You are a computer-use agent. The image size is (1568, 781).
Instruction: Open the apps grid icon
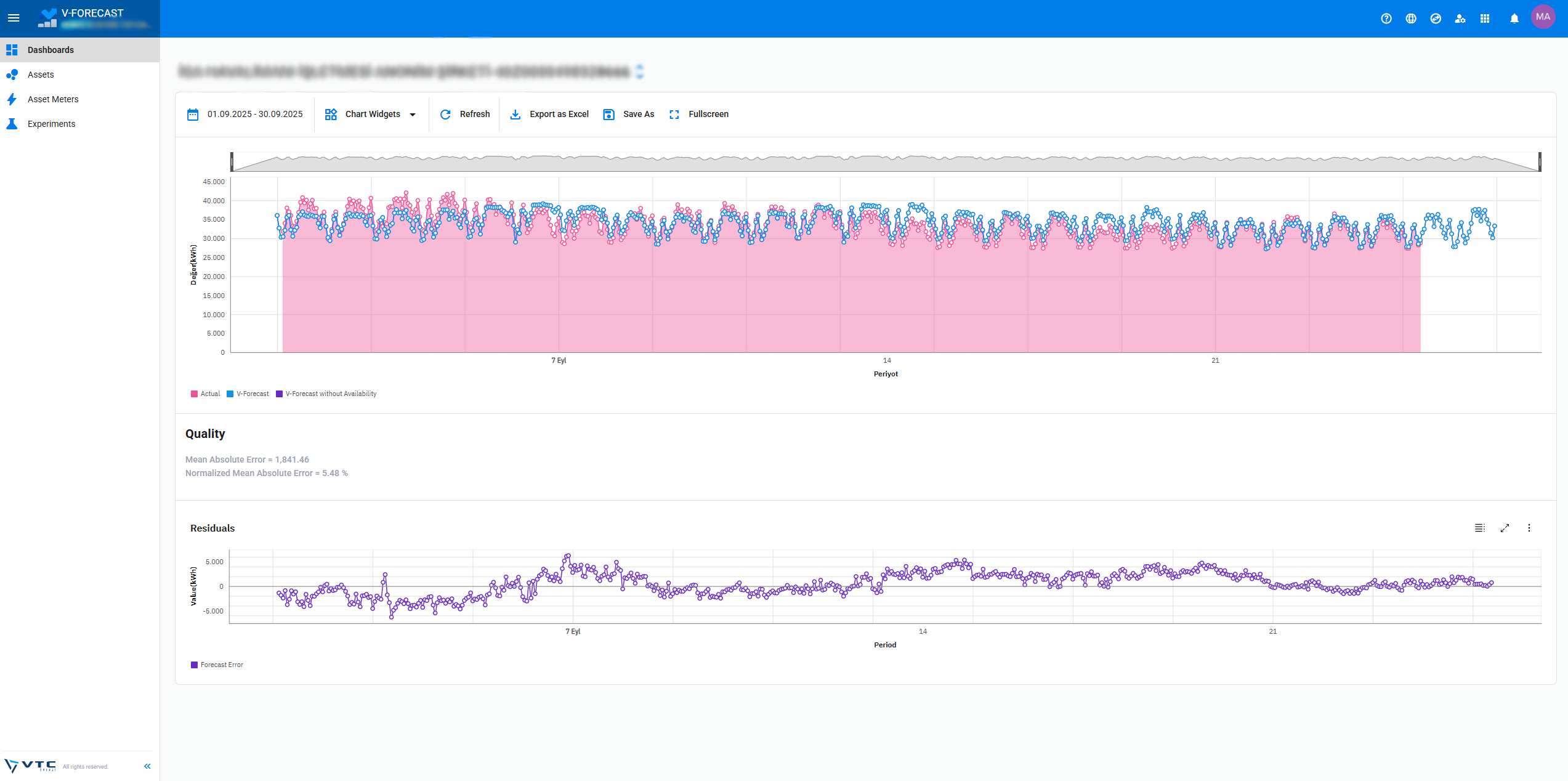click(1485, 18)
